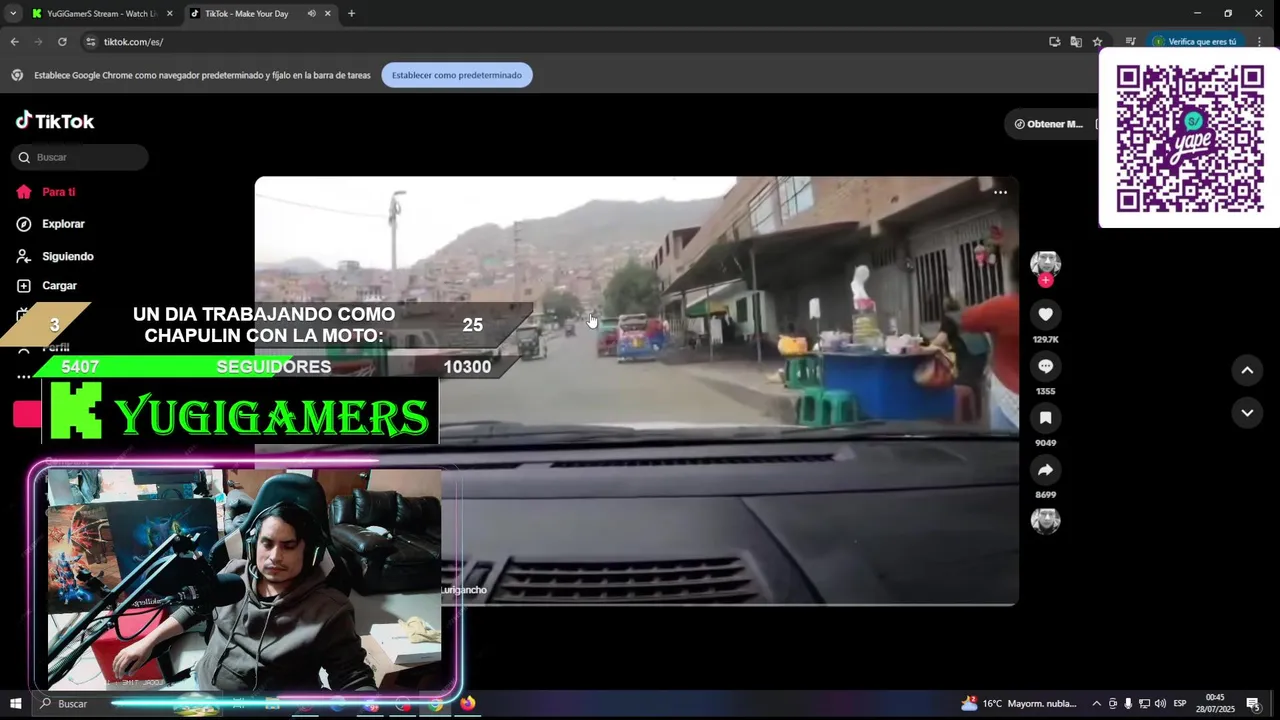Open the network tray icon
The width and height of the screenshot is (1280, 720).
(1145, 704)
